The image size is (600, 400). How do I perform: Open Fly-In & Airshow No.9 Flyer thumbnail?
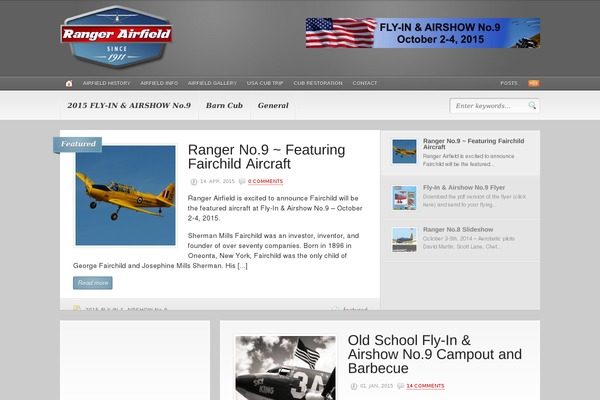[404, 198]
